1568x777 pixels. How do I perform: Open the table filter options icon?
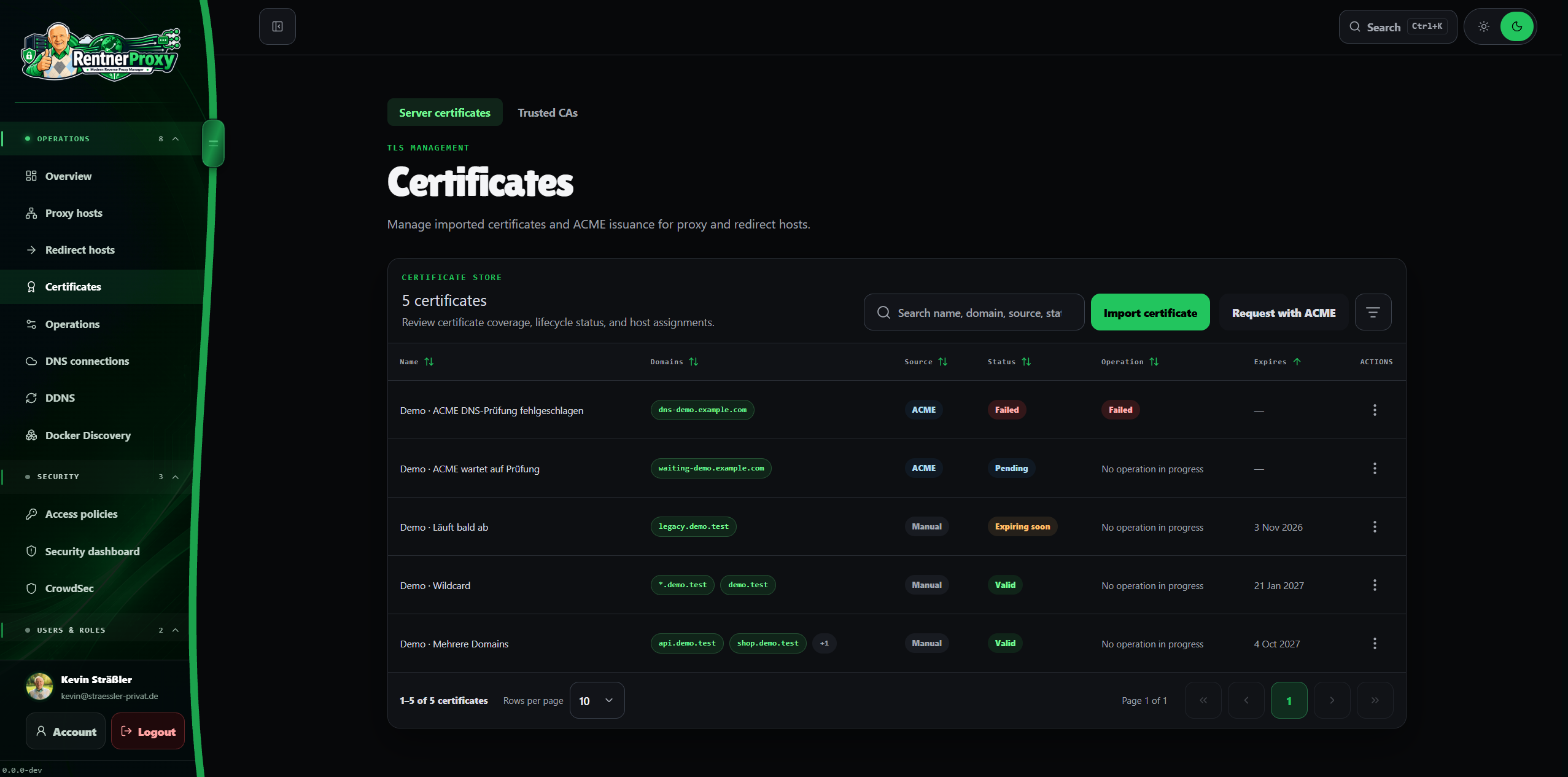pyautogui.click(x=1373, y=313)
